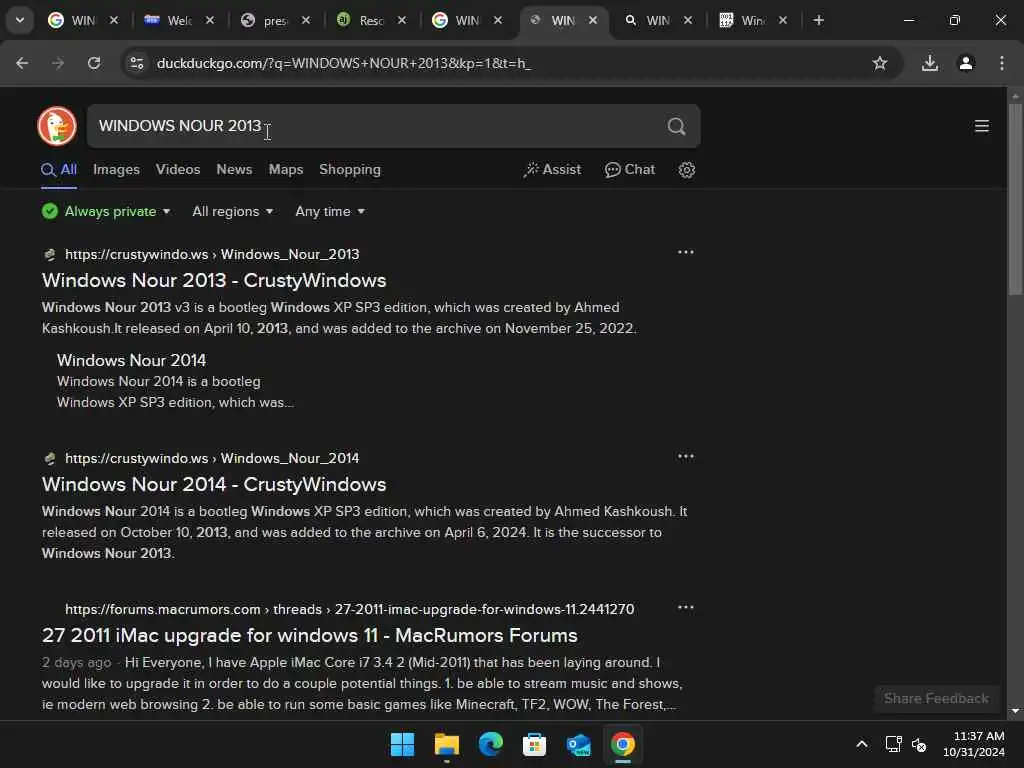This screenshot has width=1024, height=768.
Task: Click the muted volume tray icon
Action: pyautogui.click(x=919, y=744)
